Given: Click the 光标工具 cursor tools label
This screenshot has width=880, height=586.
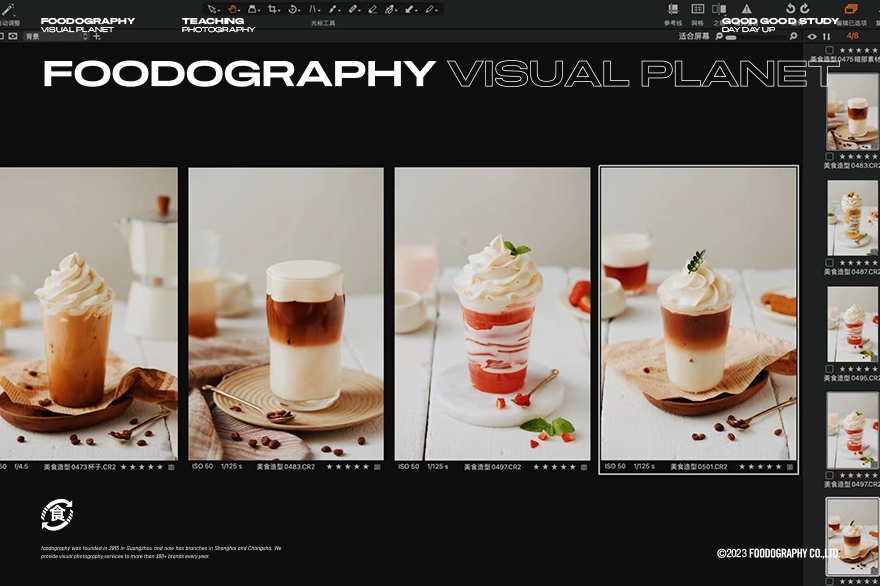Looking at the screenshot, I should [323, 23].
